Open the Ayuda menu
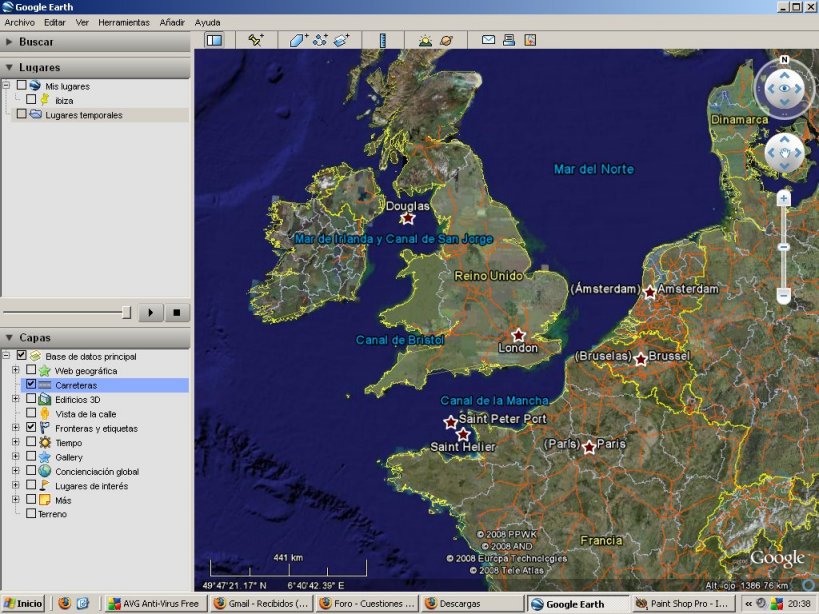Screen dimensions: 819x614 tap(207, 22)
